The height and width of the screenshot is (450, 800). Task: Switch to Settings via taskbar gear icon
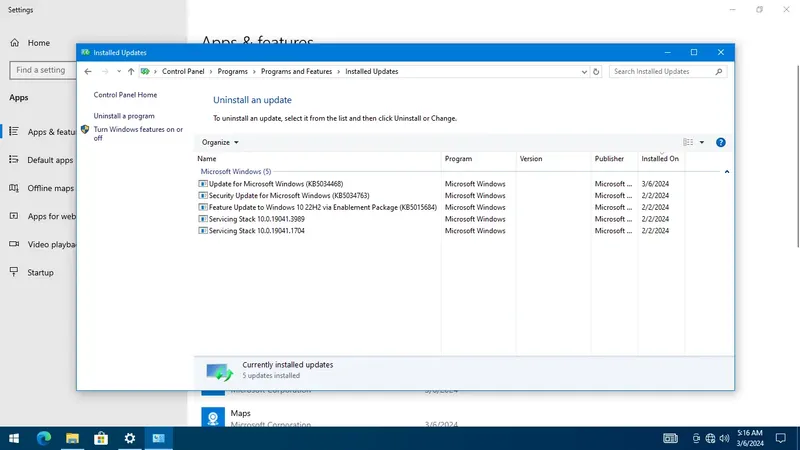coord(130,438)
